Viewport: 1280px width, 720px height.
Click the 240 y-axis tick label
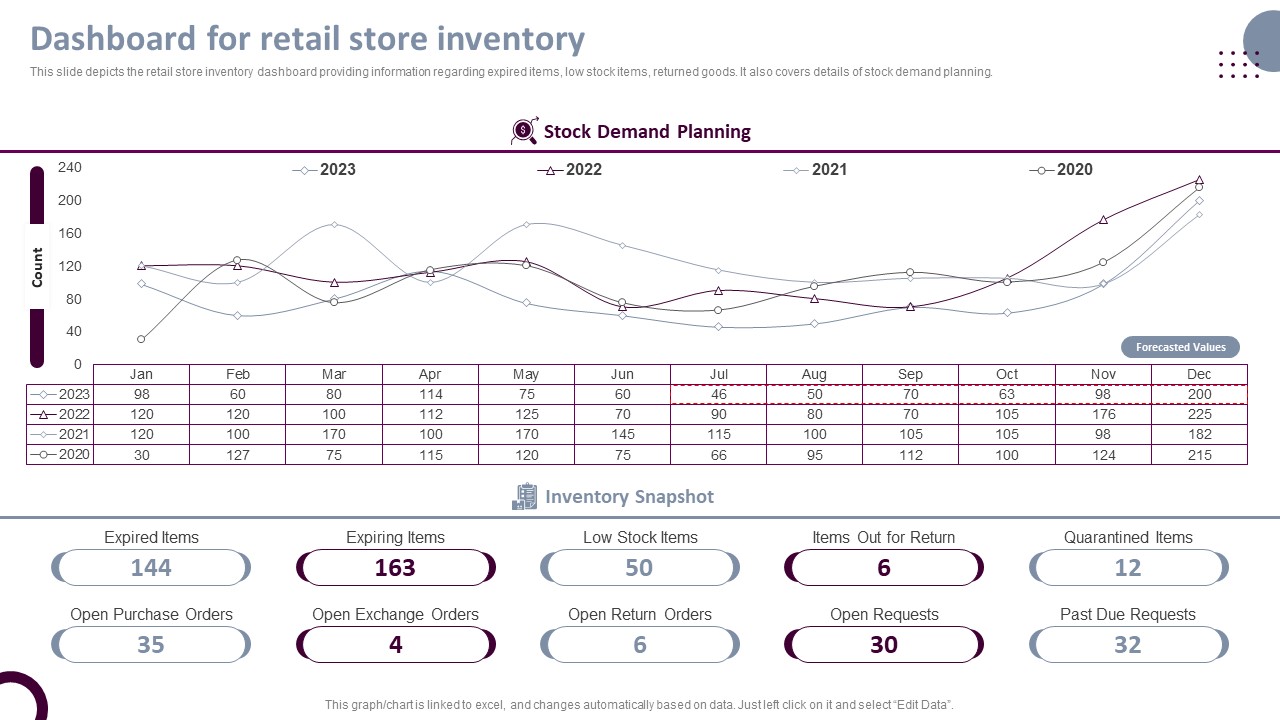(69, 167)
